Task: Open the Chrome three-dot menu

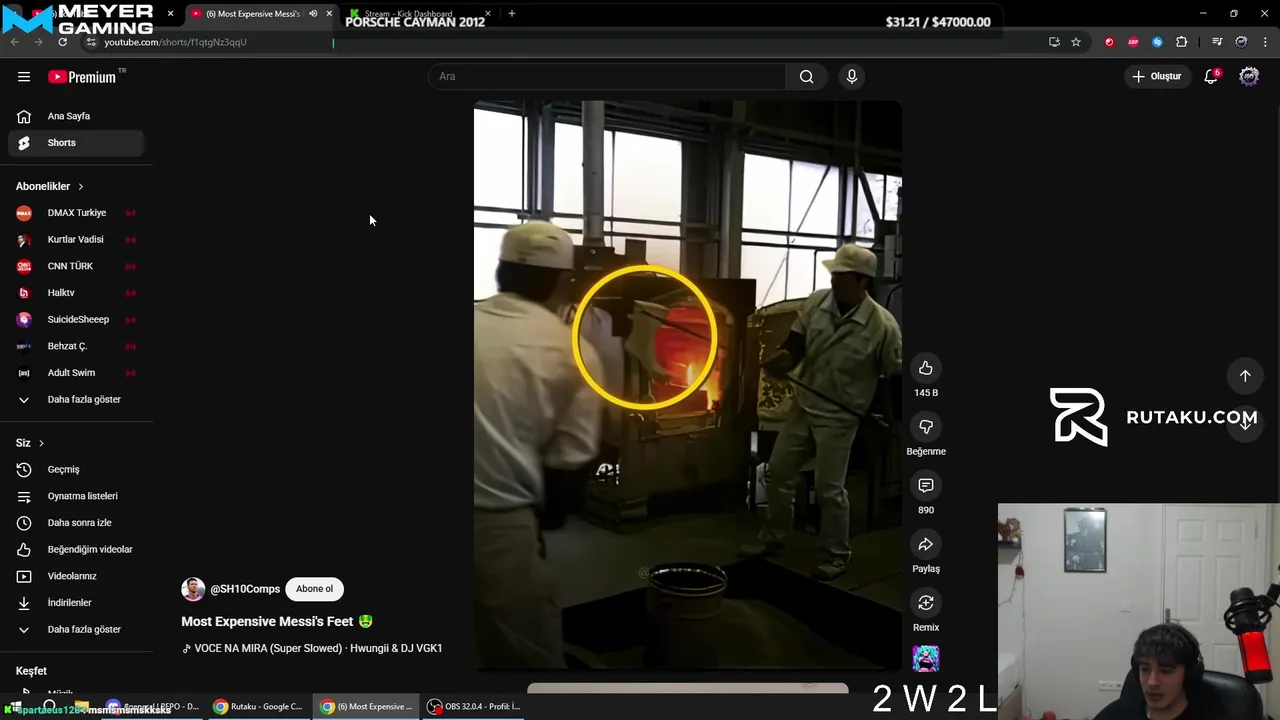Action: [1266, 42]
